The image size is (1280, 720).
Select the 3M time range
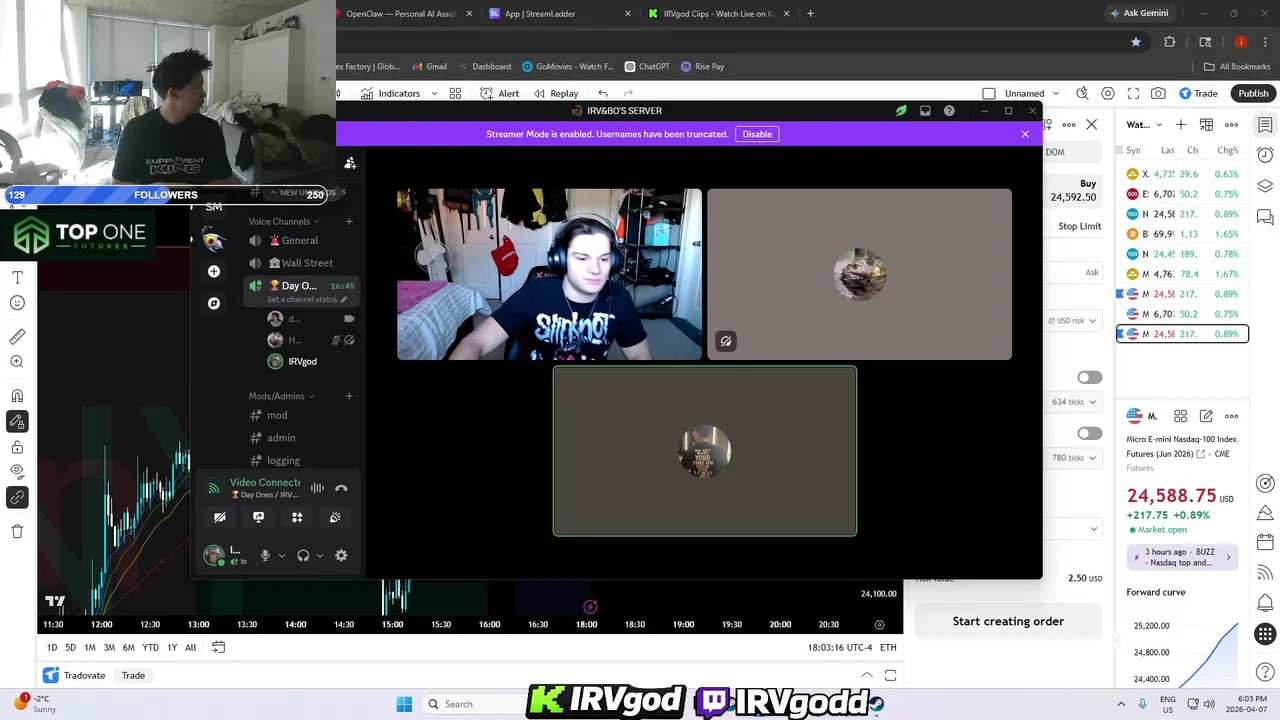(109, 648)
